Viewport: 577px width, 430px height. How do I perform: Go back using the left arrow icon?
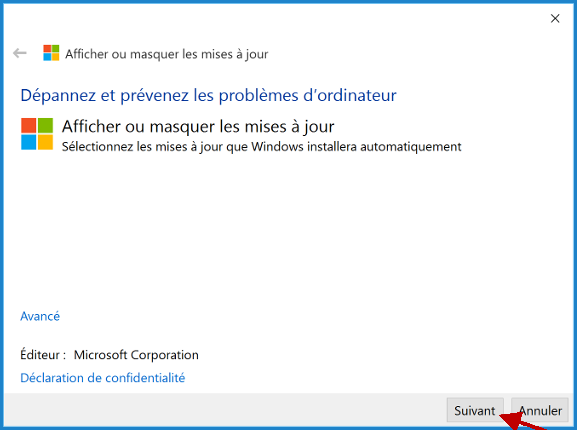[20, 53]
